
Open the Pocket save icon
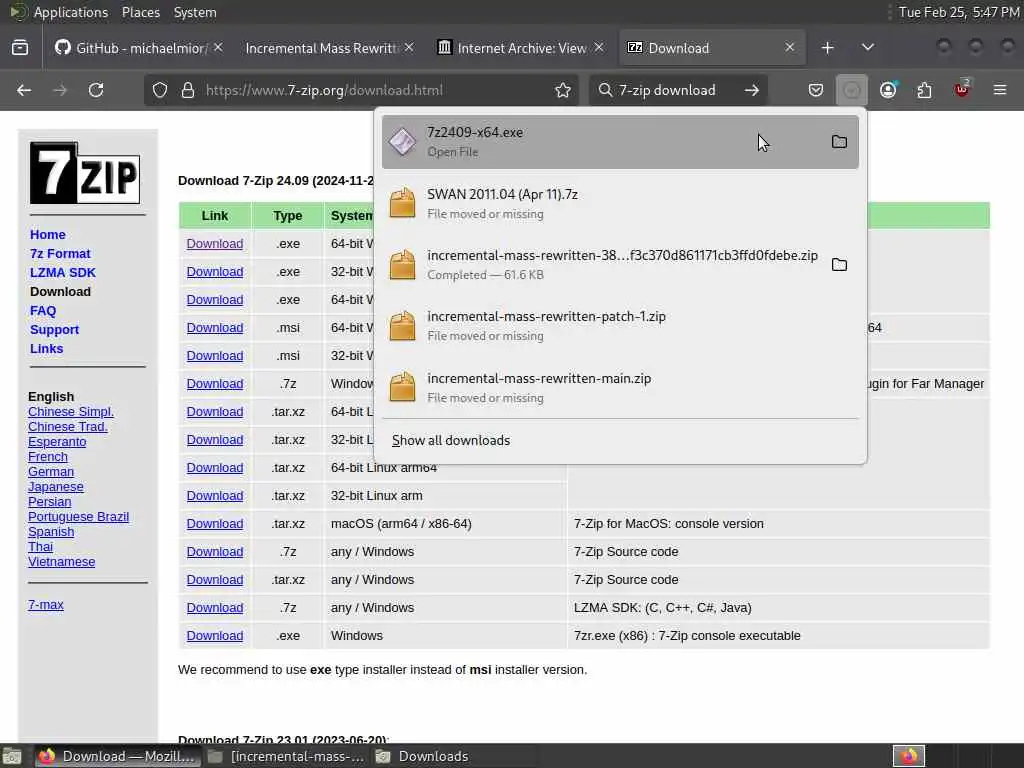[816, 90]
